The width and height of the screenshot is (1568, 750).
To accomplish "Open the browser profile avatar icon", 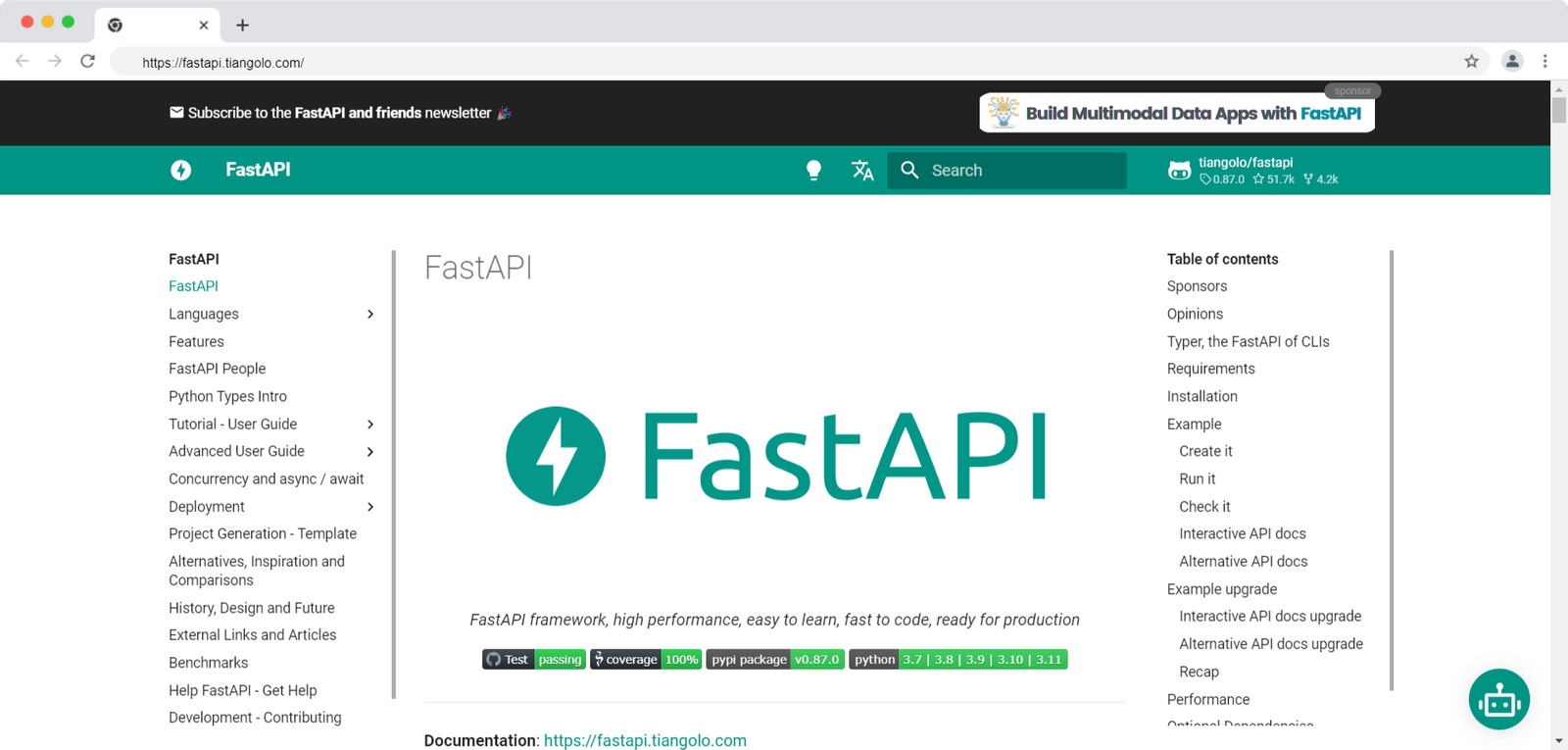I will (1512, 62).
